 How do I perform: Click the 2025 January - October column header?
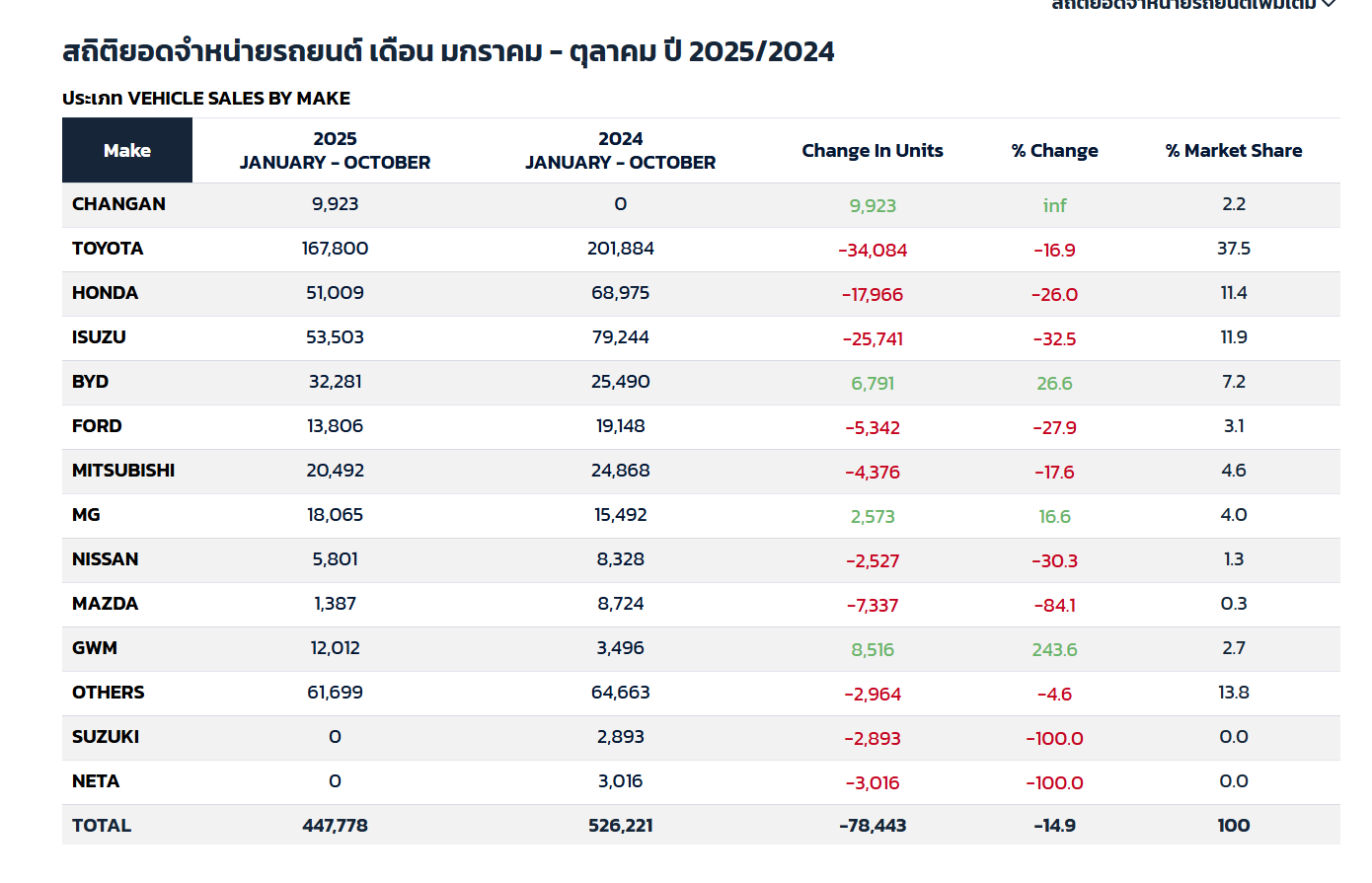tap(335, 150)
